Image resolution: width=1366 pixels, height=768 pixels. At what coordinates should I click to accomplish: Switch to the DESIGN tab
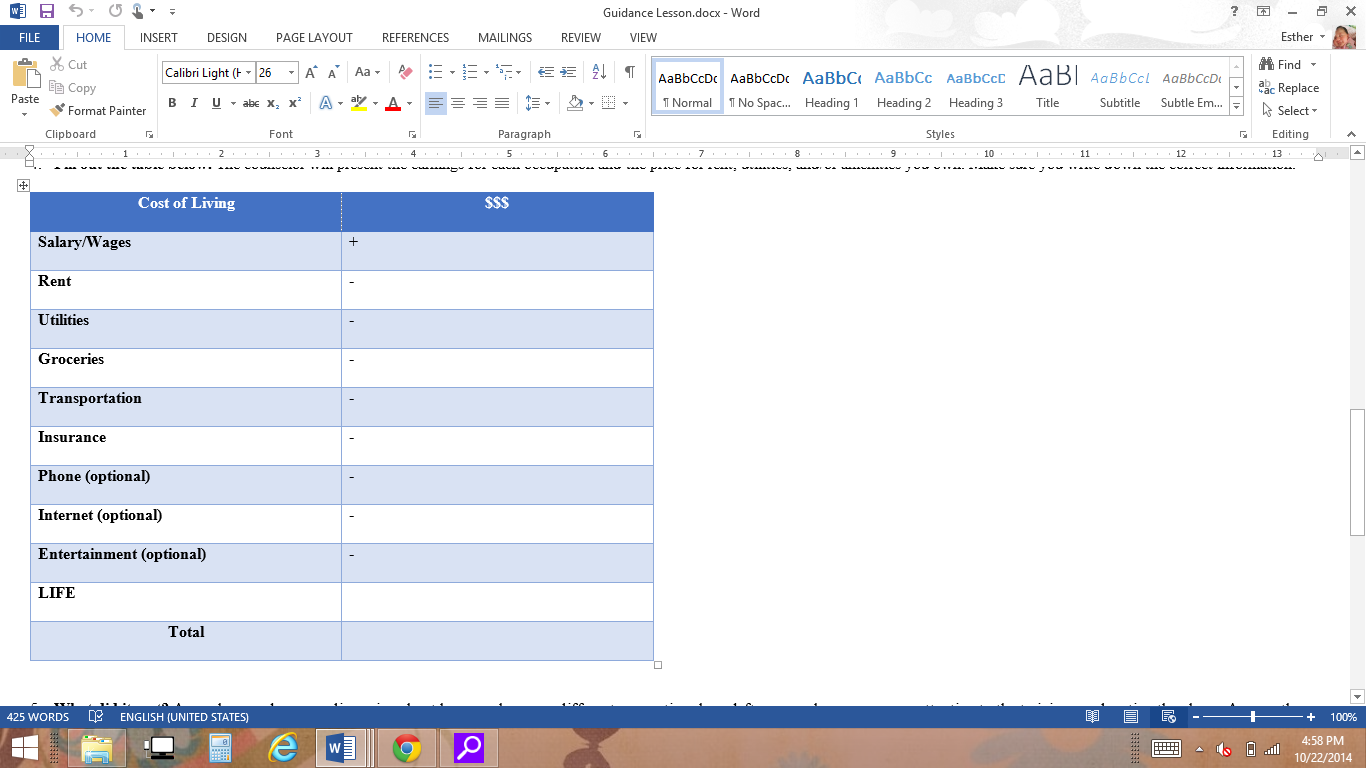pos(227,38)
